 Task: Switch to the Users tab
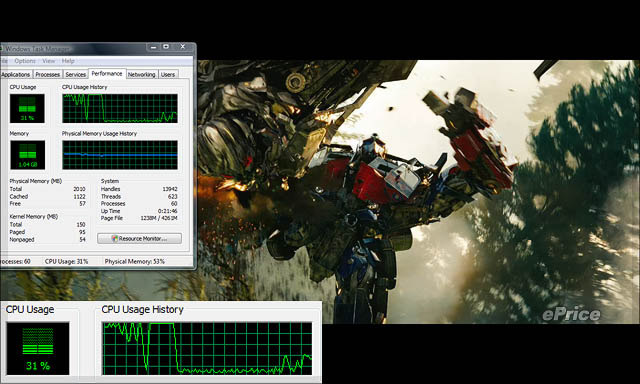coord(168,74)
